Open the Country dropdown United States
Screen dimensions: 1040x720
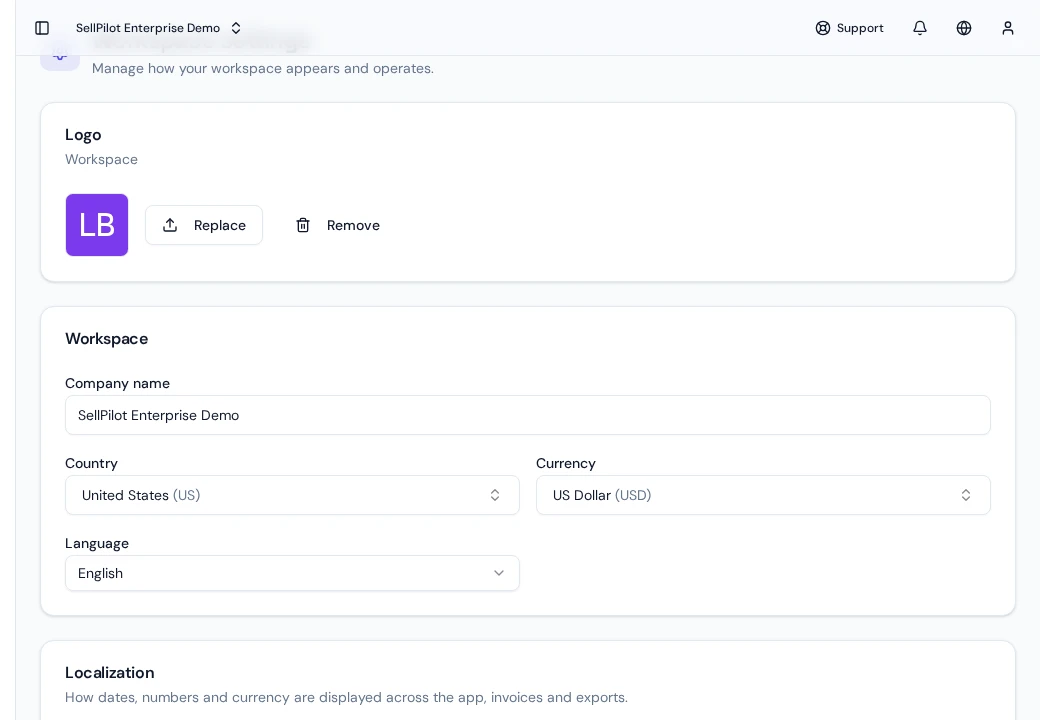(x=292, y=495)
